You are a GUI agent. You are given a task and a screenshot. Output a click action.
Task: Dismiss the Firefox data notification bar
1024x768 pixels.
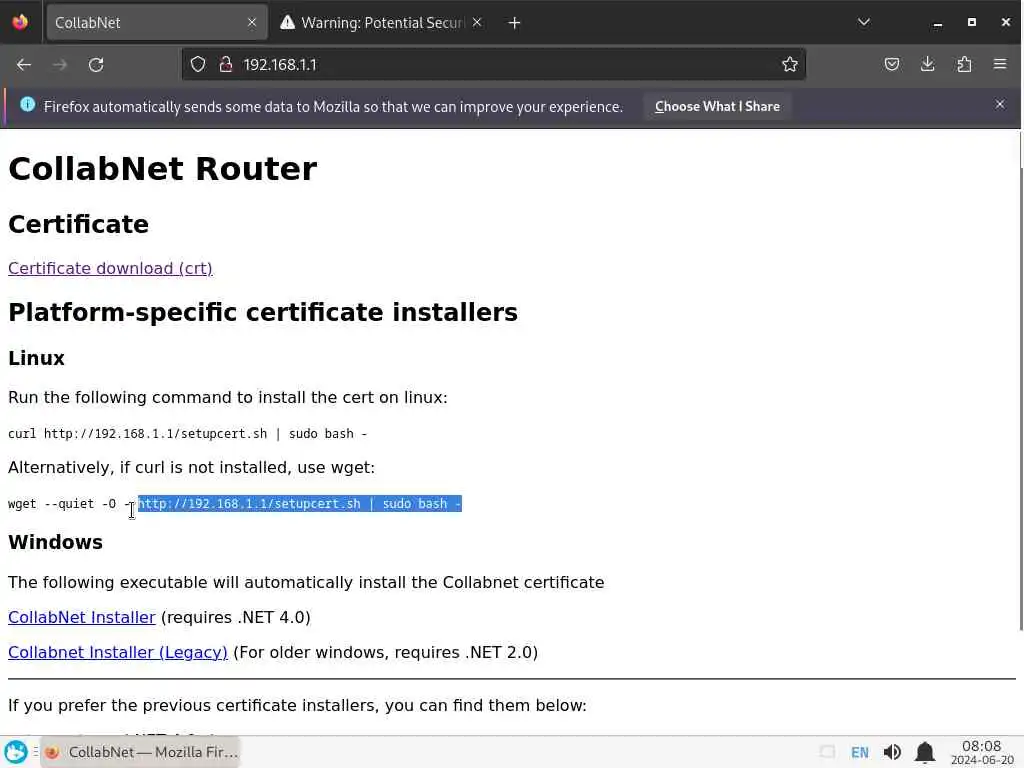1000,104
